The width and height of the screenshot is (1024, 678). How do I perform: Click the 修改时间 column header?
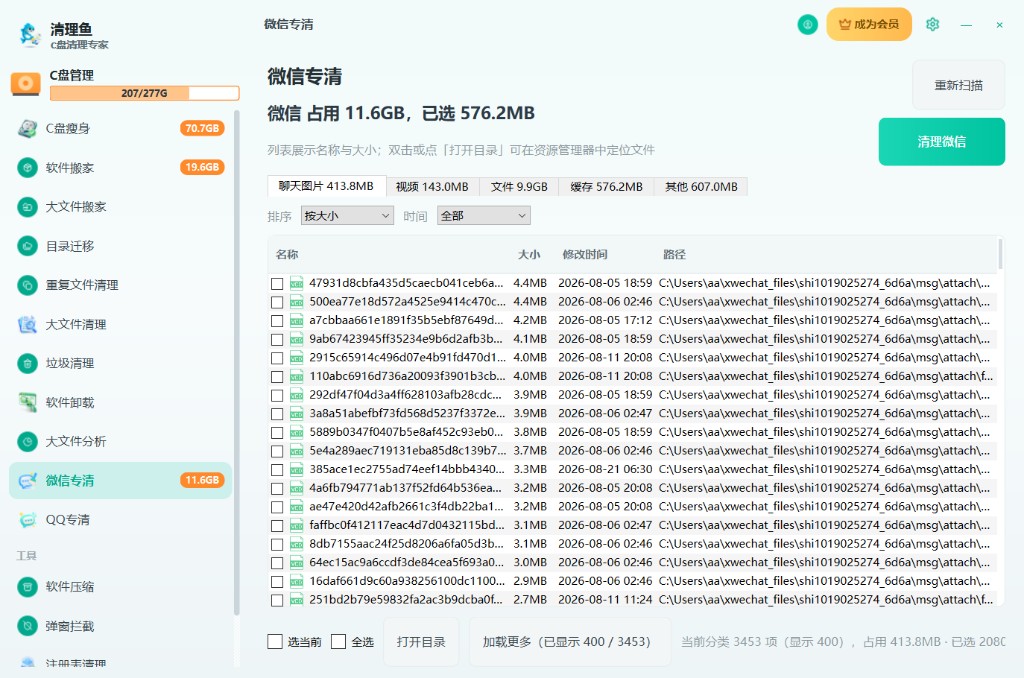(585, 255)
